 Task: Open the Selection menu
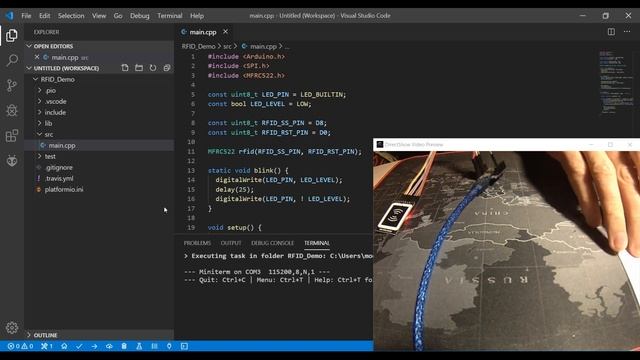tap(71, 16)
